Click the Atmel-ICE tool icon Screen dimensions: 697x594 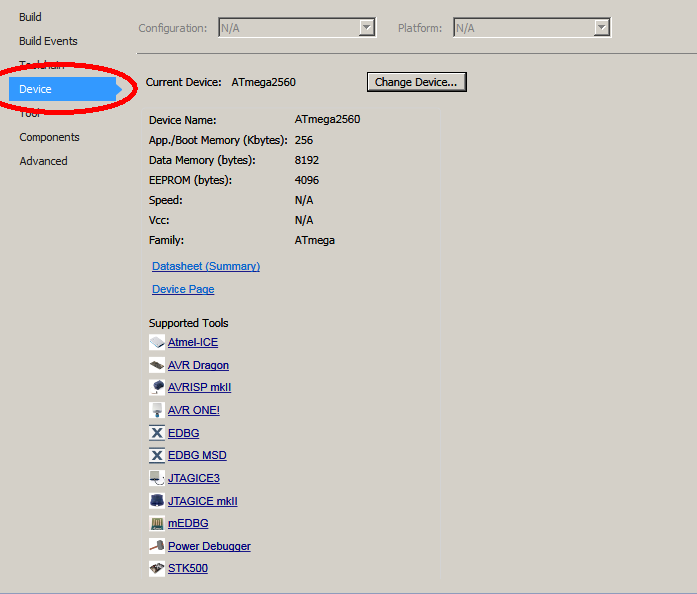157,342
